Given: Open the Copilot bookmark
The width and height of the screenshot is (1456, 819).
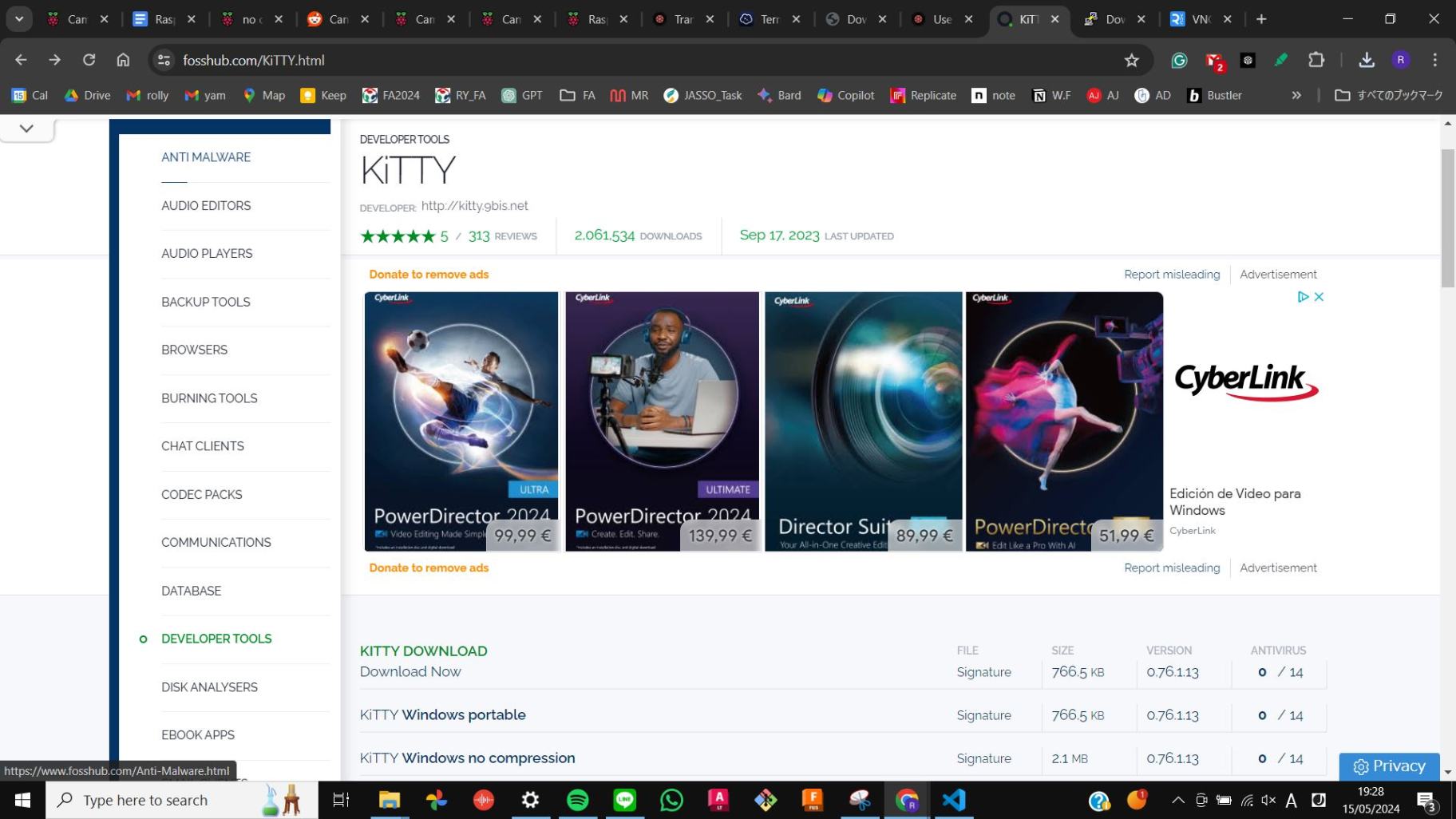Looking at the screenshot, I should pyautogui.click(x=846, y=95).
